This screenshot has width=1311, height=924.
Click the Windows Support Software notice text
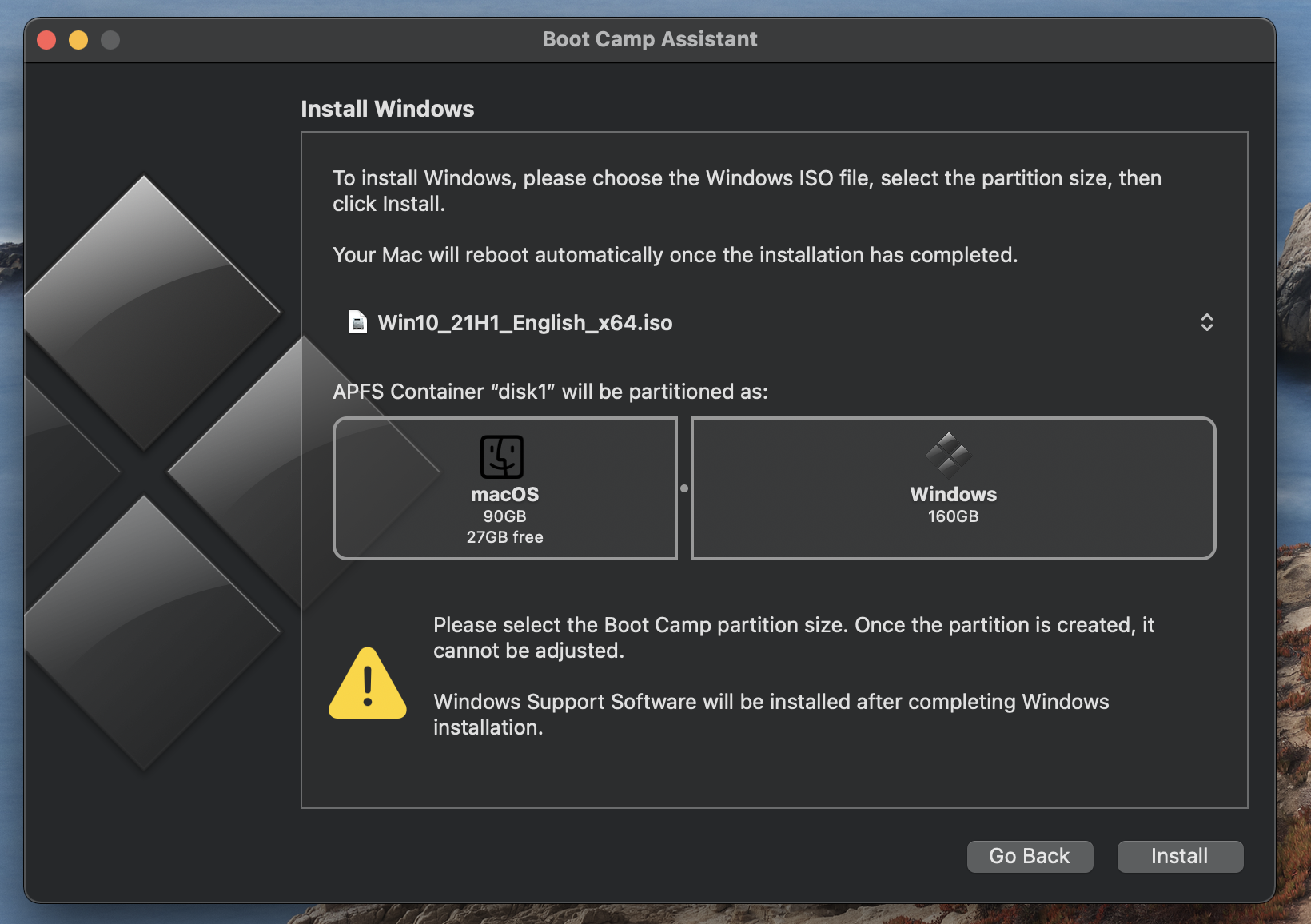771,715
